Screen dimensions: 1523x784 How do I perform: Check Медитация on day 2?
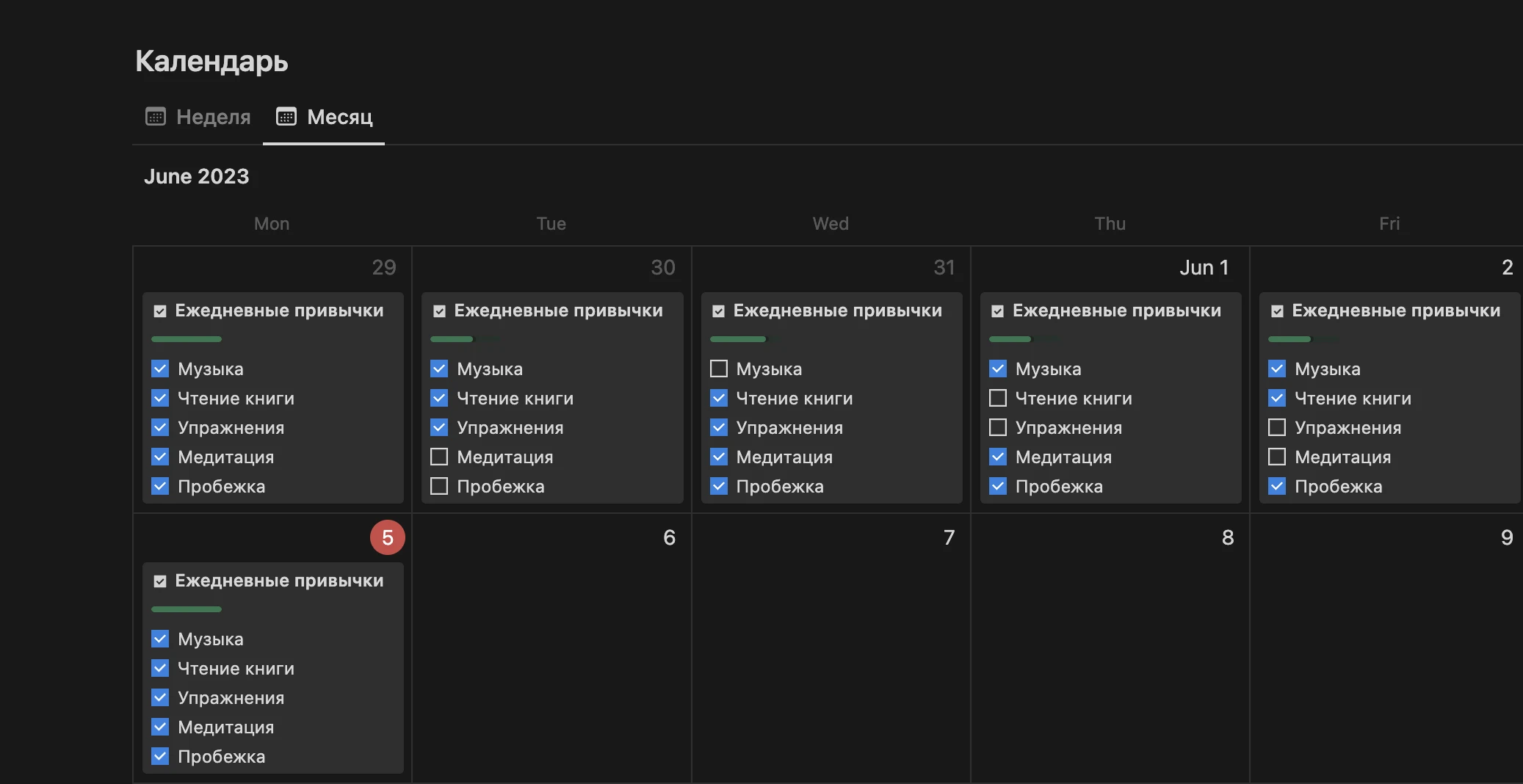pyautogui.click(x=1277, y=457)
